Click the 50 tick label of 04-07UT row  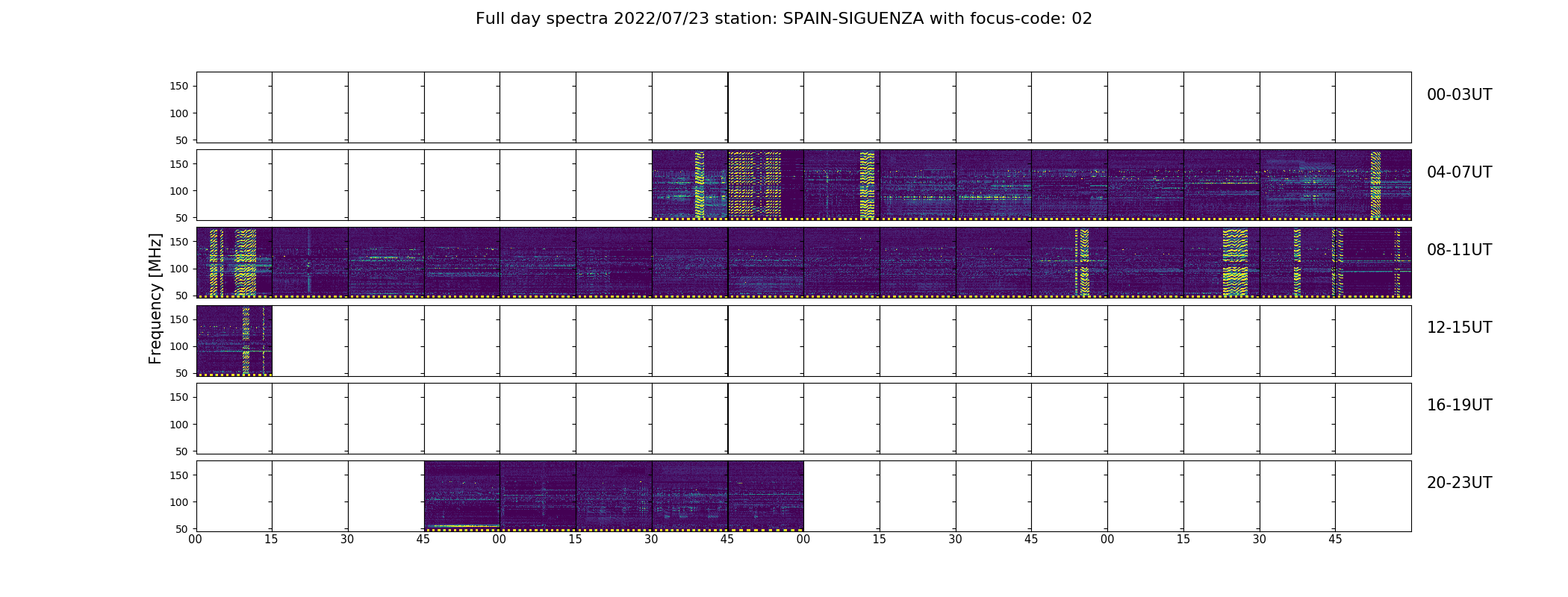(x=182, y=218)
